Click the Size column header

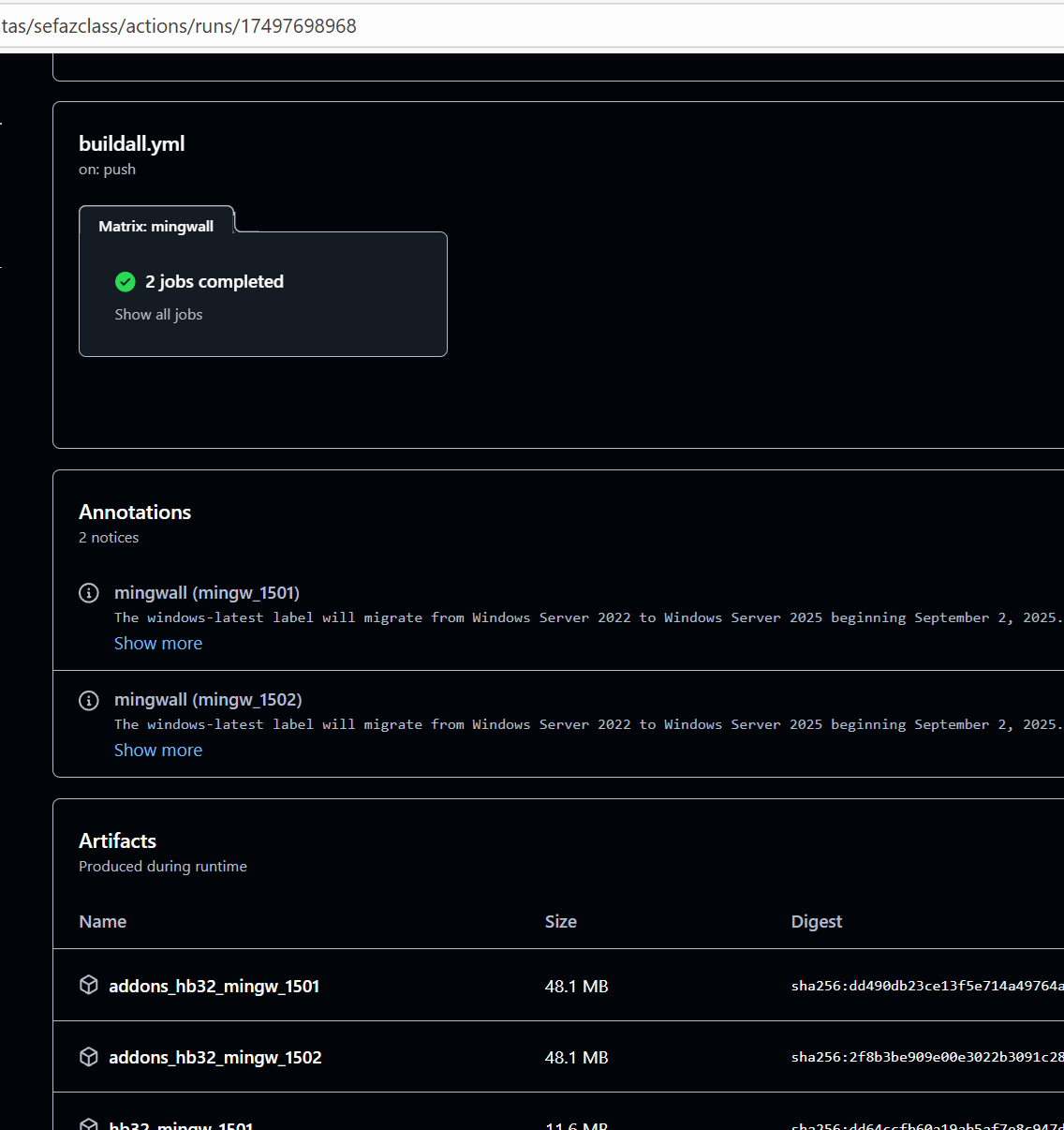click(x=561, y=922)
